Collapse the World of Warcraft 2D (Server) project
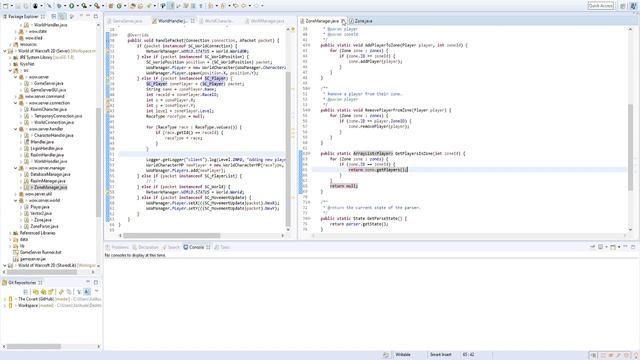The width and height of the screenshot is (640, 360). point(5,51)
